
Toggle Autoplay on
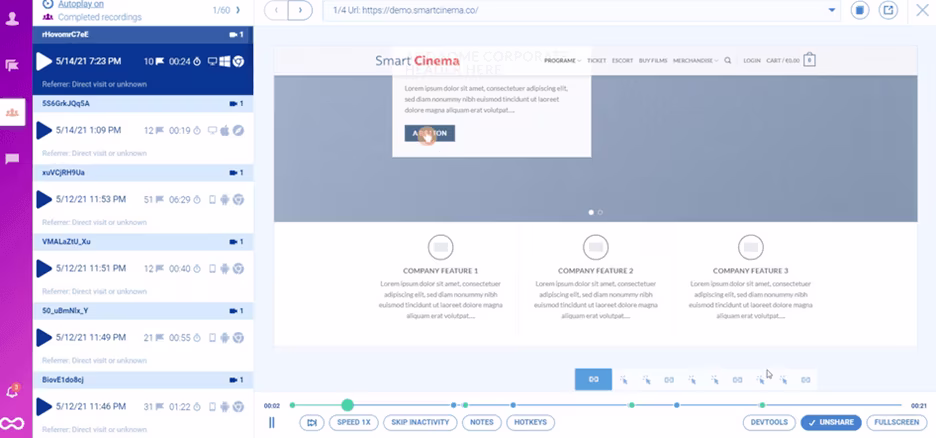pyautogui.click(x=81, y=4)
